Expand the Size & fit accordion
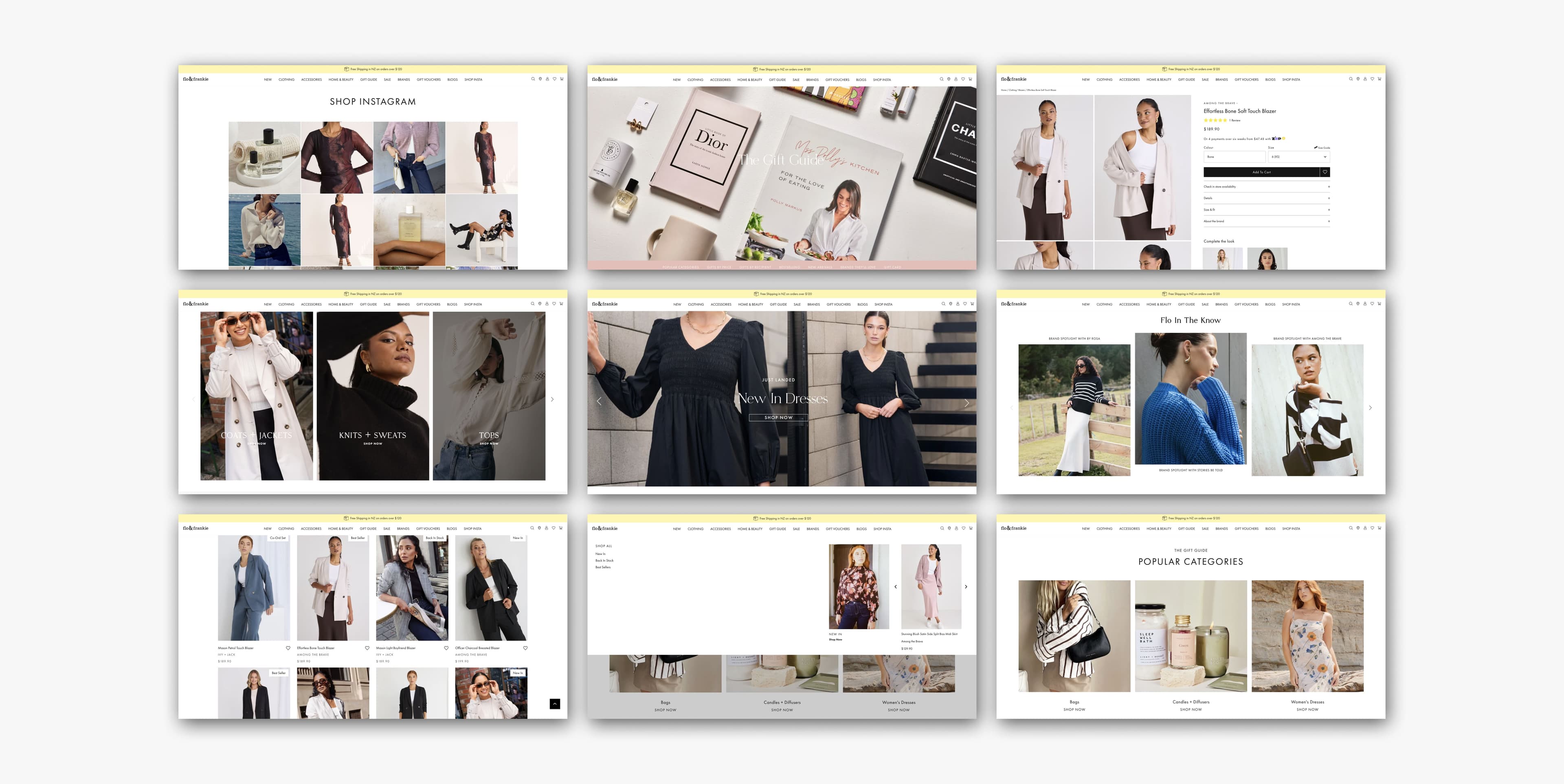The height and width of the screenshot is (784, 1564). pos(1267,209)
